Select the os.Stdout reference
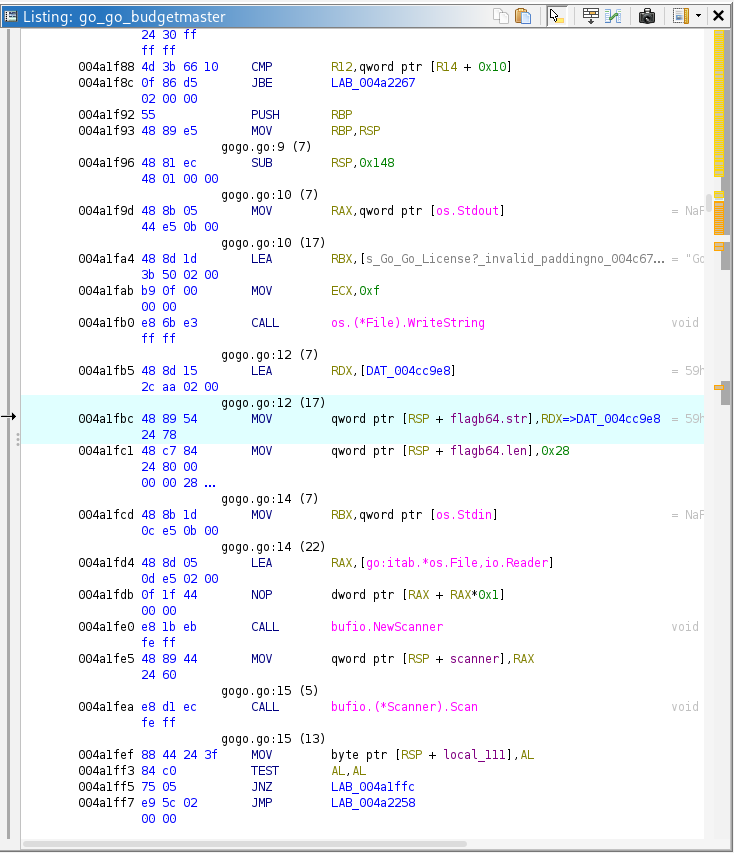Image resolution: width=734 pixels, height=853 pixels. (467, 211)
